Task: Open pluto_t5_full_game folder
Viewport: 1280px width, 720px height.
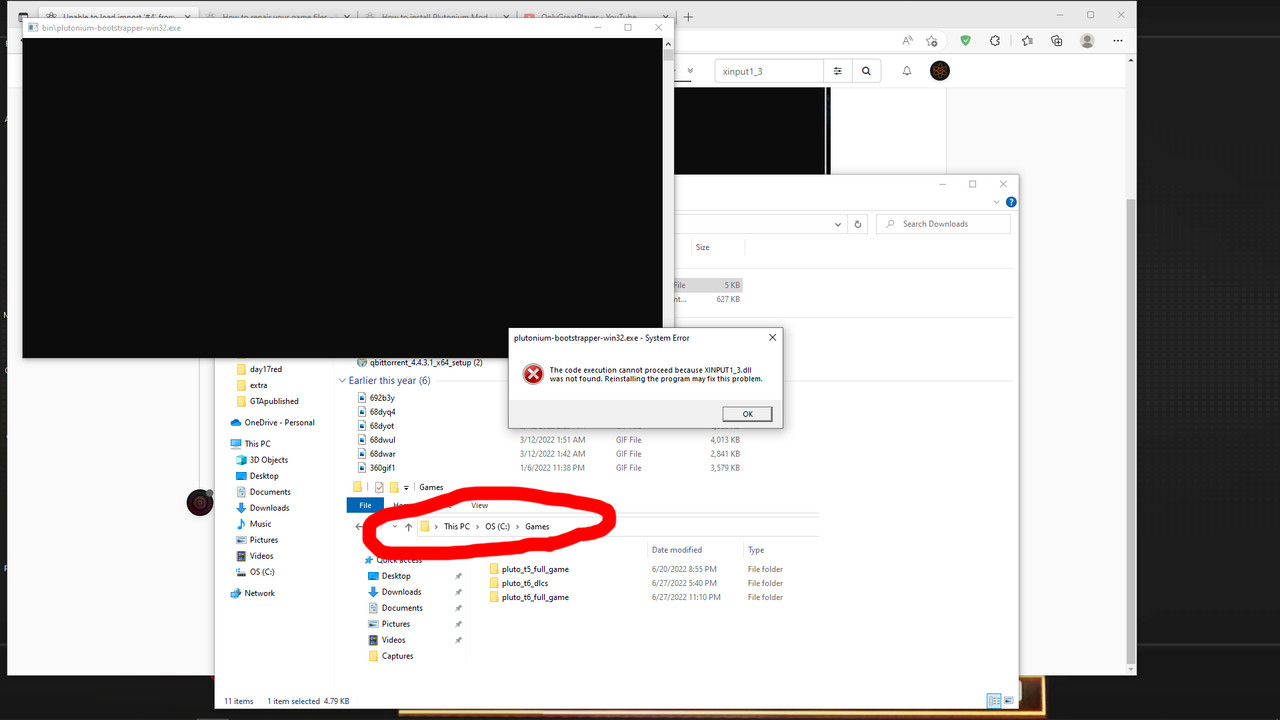Action: coord(529,569)
